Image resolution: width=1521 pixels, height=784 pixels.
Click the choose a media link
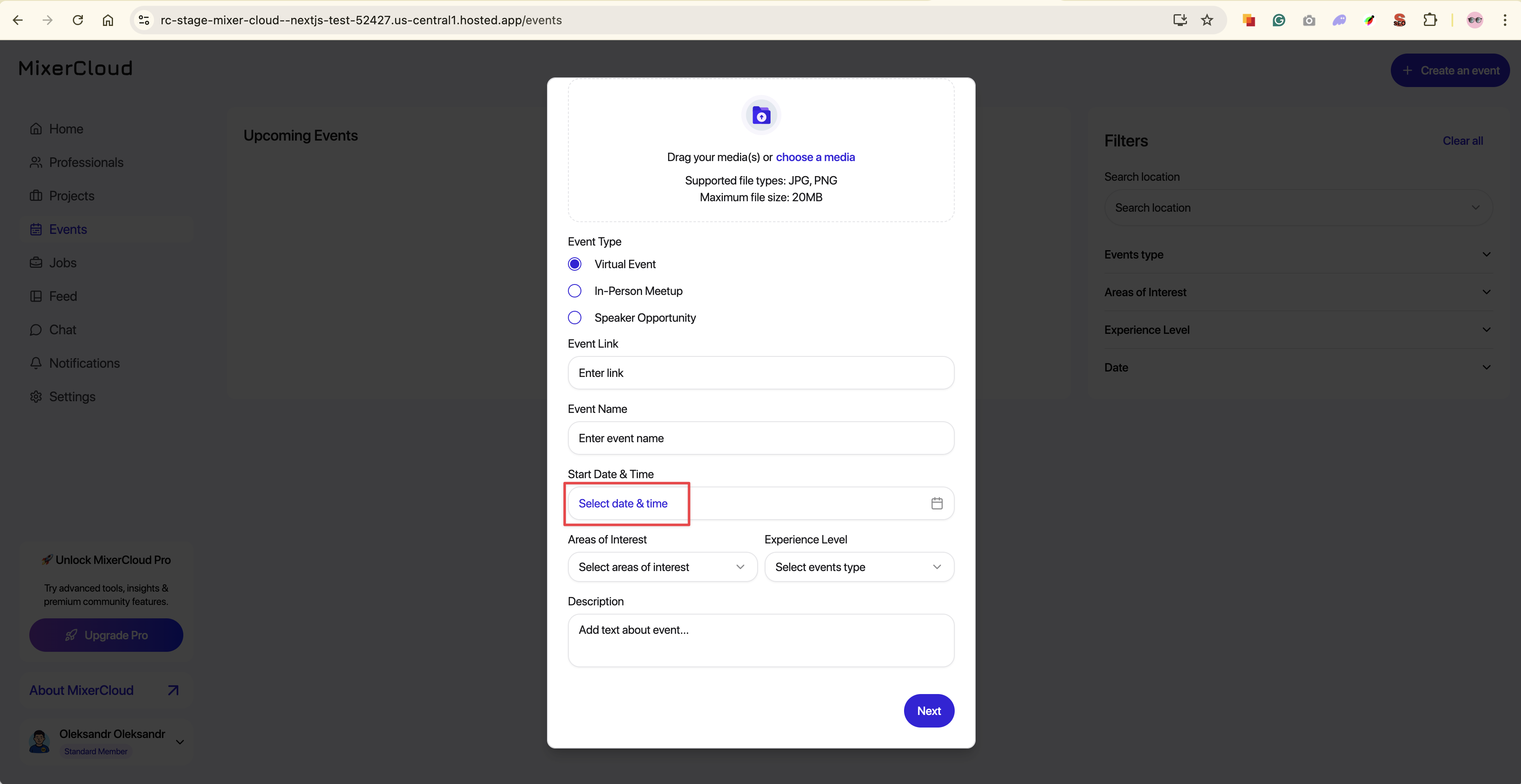coord(815,157)
